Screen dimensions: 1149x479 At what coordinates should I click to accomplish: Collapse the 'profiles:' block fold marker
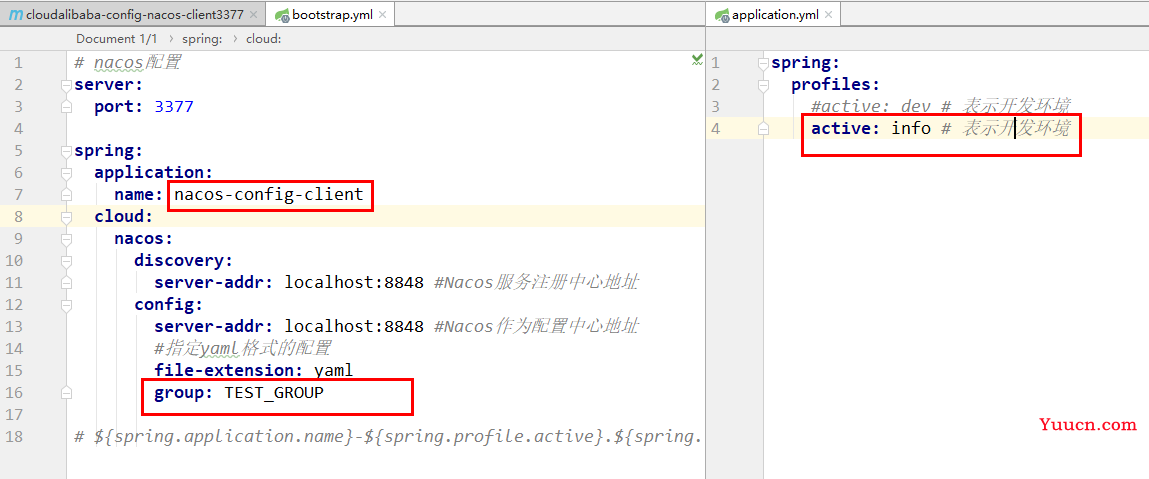764,85
